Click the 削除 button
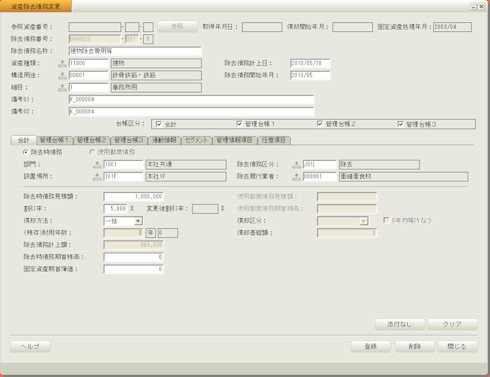 coord(415,346)
